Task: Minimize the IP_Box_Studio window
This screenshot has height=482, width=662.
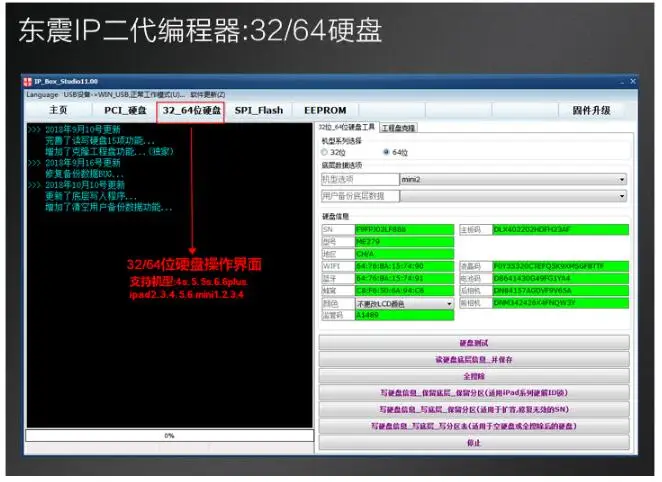Action: pyautogui.click(x=622, y=82)
